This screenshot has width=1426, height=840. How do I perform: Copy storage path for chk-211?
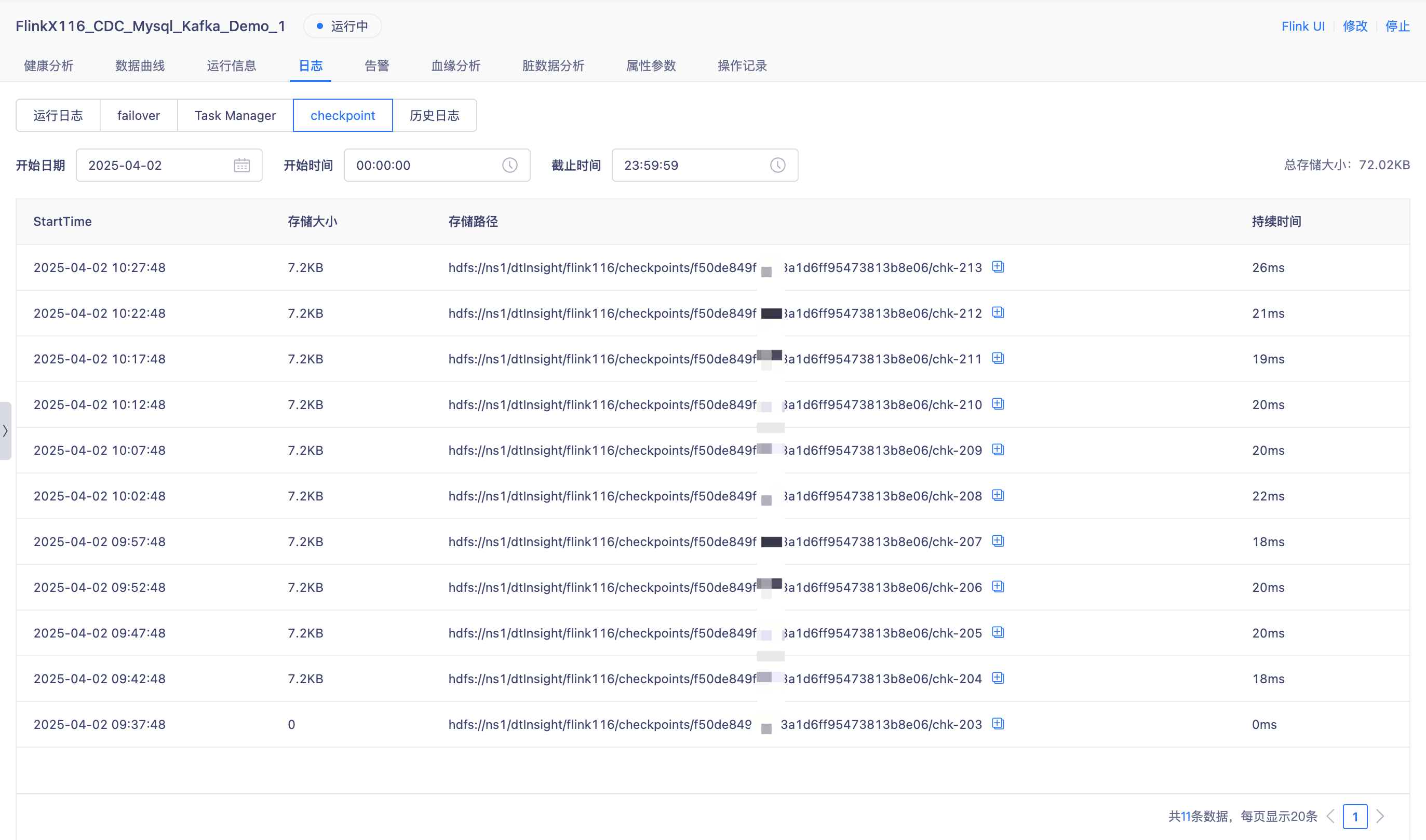[x=998, y=358]
